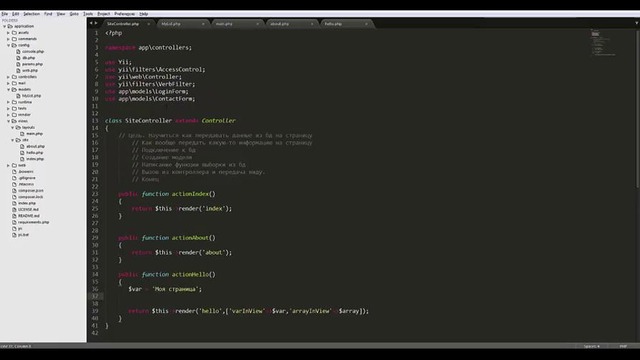Collapse the config folder

[9, 45]
